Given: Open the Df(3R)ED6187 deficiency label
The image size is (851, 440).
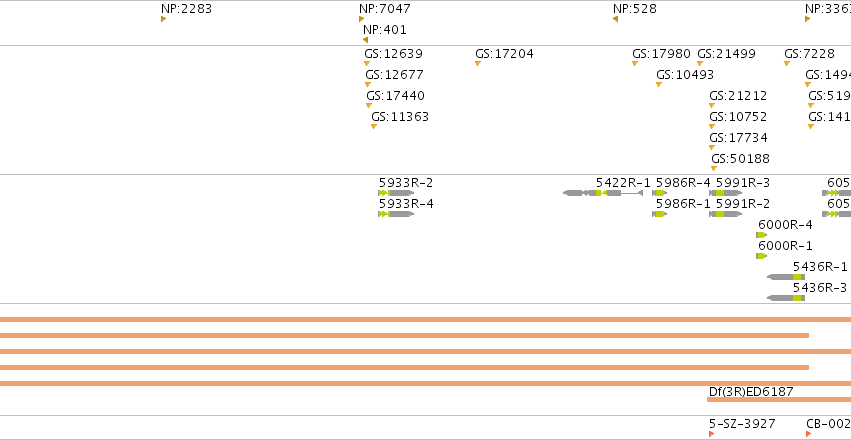Looking at the screenshot, I should coord(751,391).
